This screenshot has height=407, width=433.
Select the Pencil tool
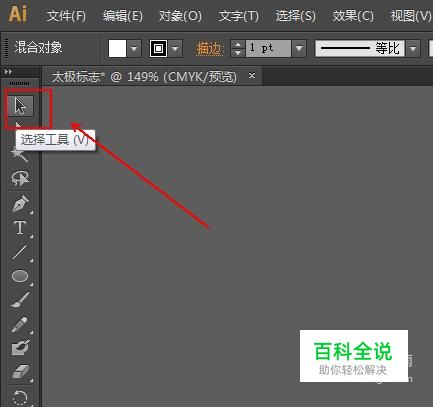pyautogui.click(x=20, y=324)
